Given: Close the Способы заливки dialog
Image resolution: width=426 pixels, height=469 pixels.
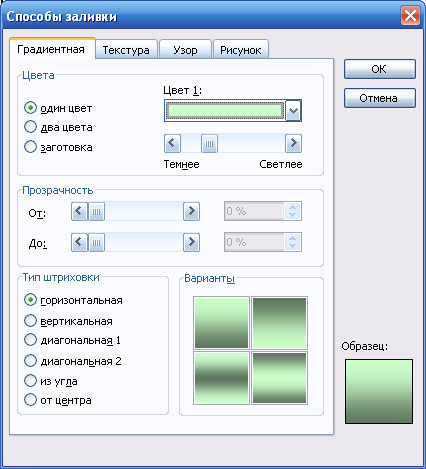Looking at the screenshot, I should click(x=410, y=15).
